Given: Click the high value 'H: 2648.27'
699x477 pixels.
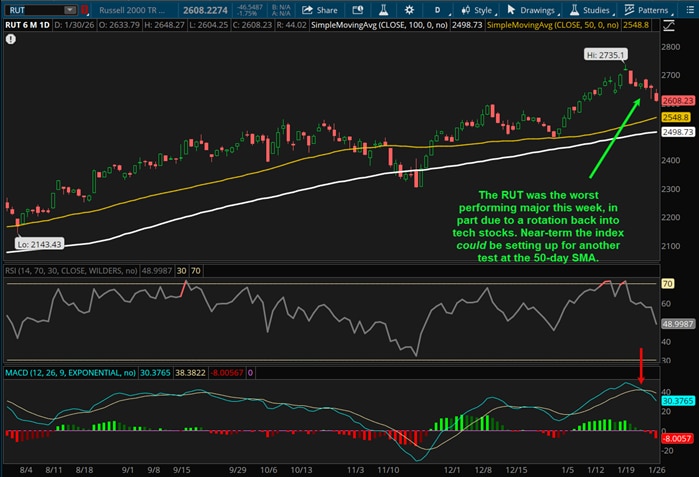Looking at the screenshot, I should (x=164, y=25).
